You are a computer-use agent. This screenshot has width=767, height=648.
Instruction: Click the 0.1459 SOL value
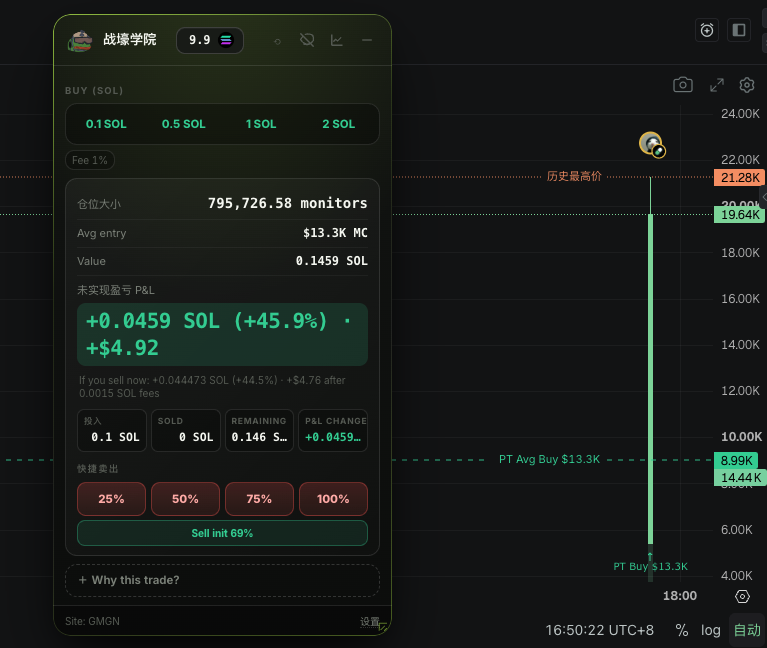click(332, 261)
